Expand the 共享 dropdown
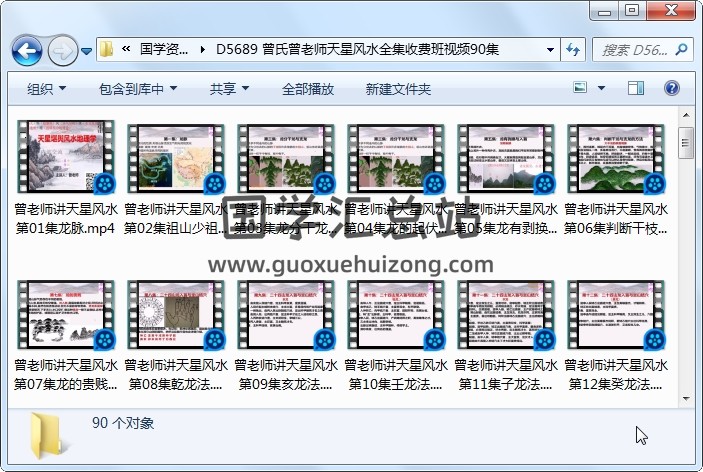 coord(228,89)
